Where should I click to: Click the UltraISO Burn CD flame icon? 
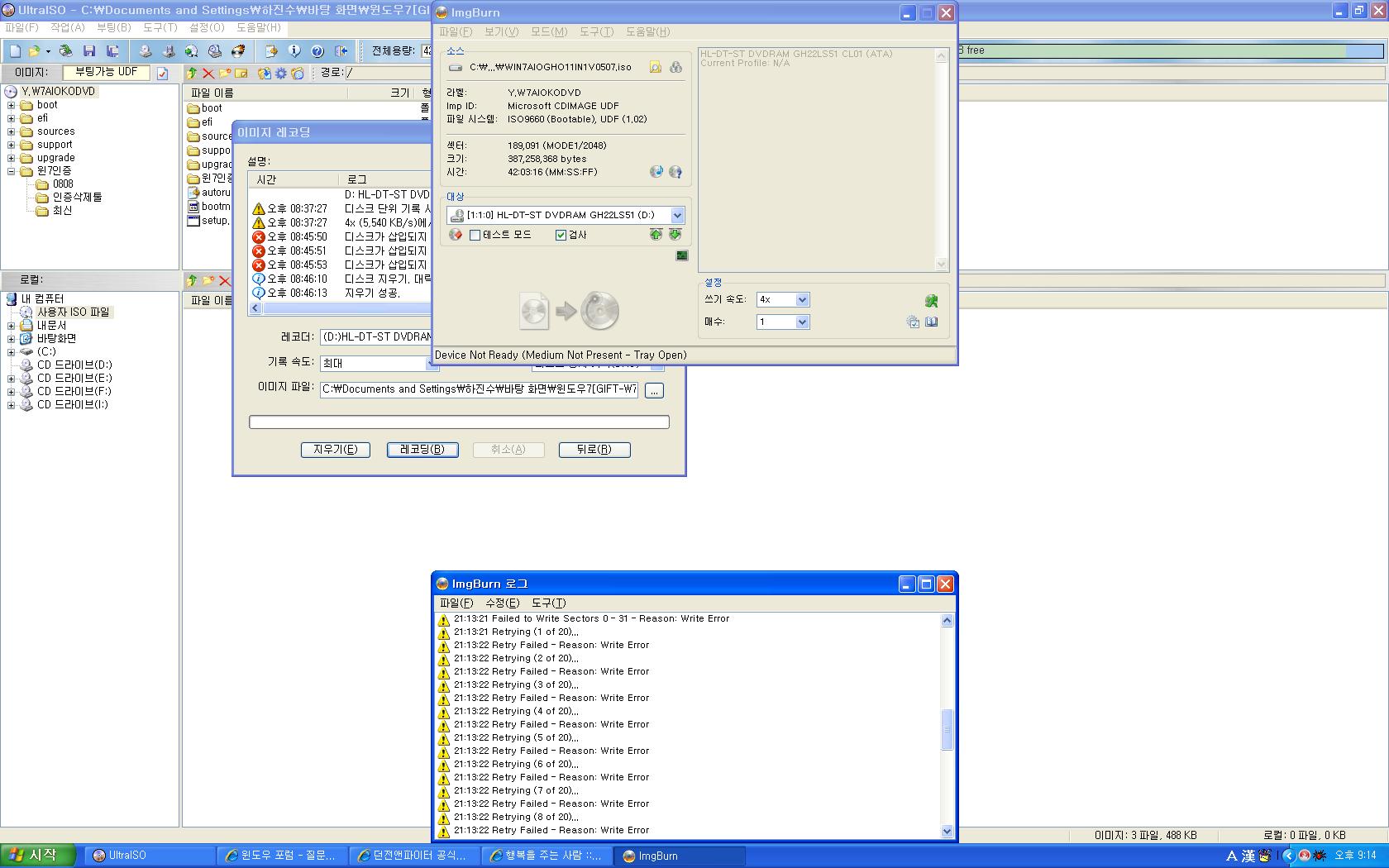238,51
